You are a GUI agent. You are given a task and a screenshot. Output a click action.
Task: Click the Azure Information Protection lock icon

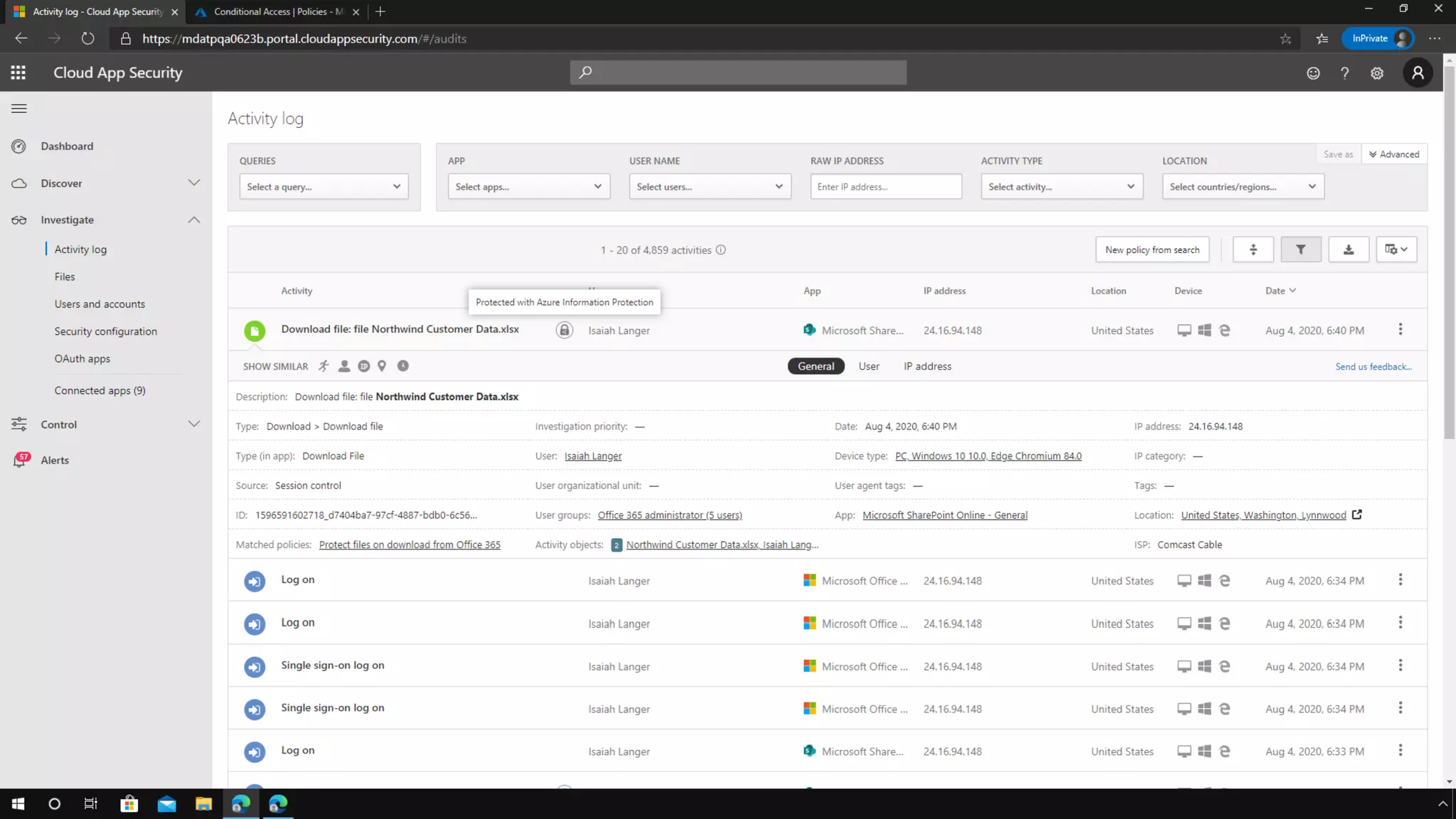point(564,331)
